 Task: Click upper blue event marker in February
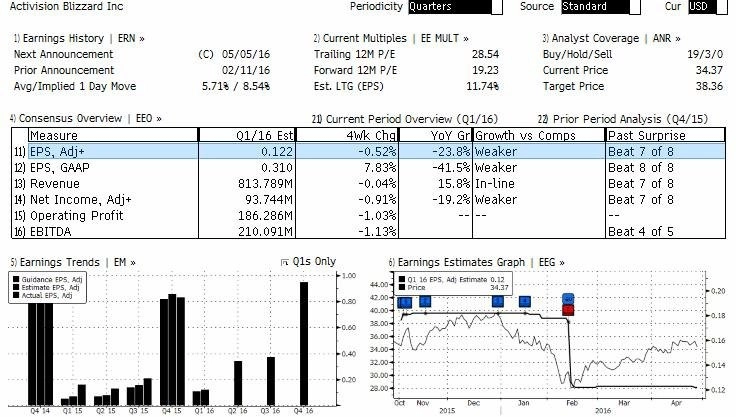tap(568, 299)
